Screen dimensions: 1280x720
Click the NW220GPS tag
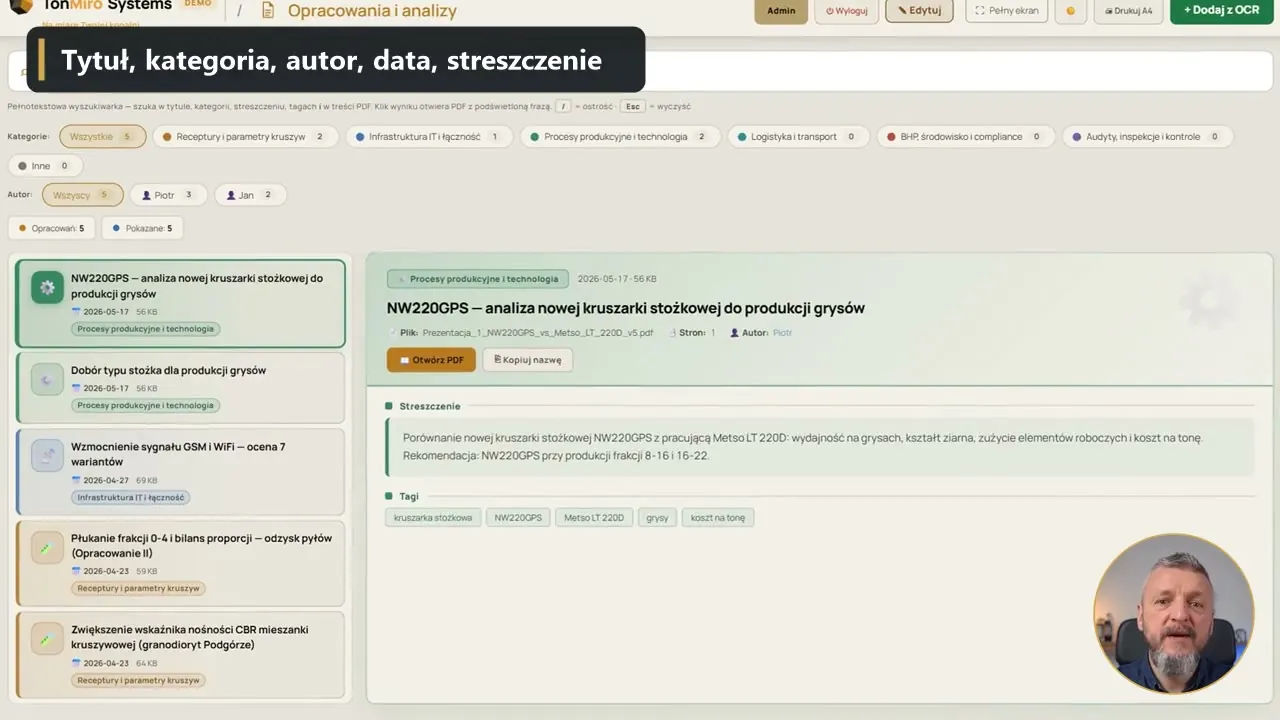pyautogui.click(x=518, y=518)
